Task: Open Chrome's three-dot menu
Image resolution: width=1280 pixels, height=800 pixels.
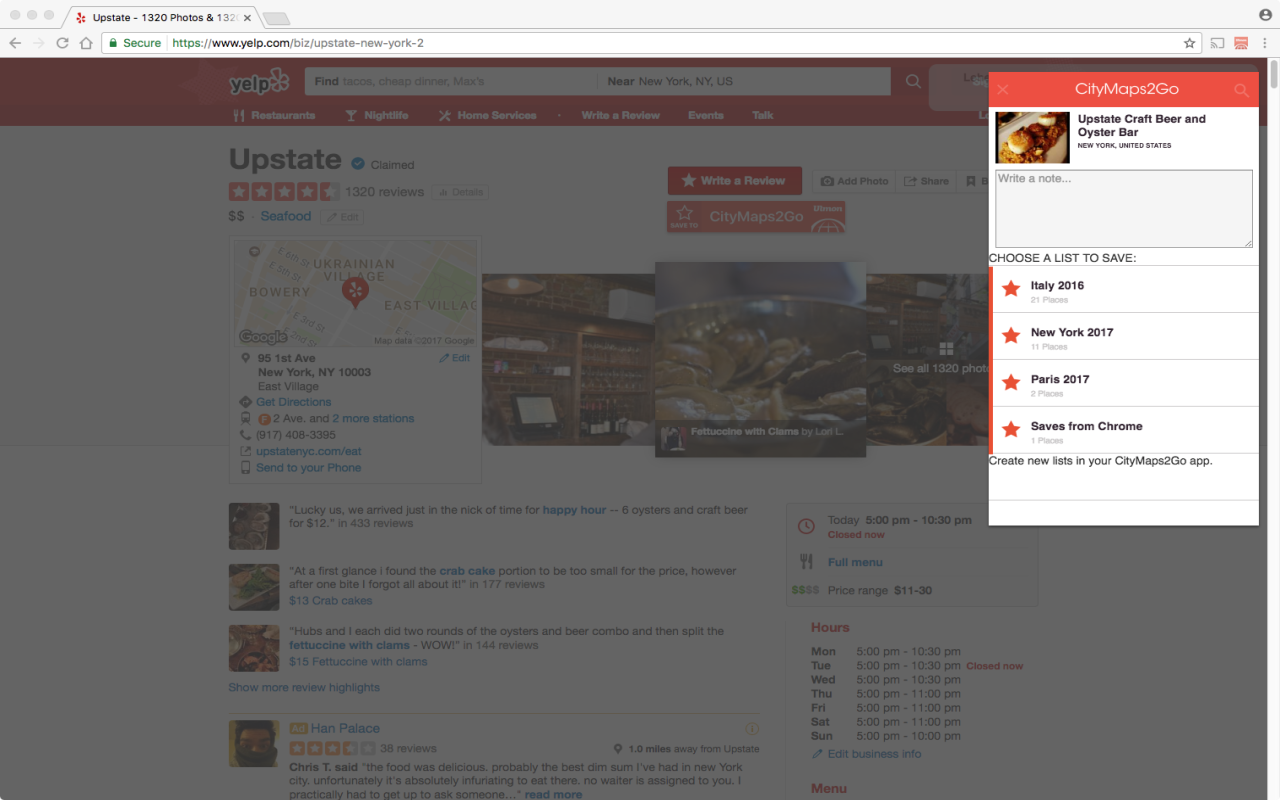Action: 1265,43
